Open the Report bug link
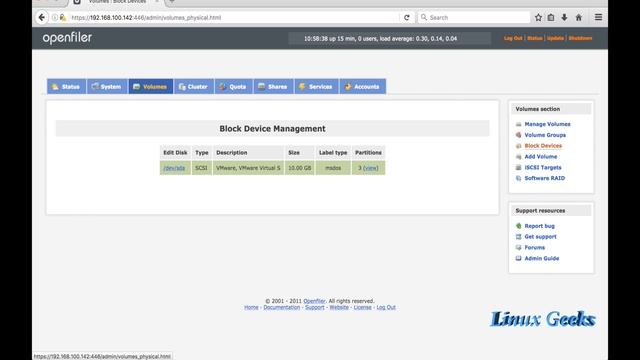This screenshot has height=360, width=640. (x=539, y=226)
